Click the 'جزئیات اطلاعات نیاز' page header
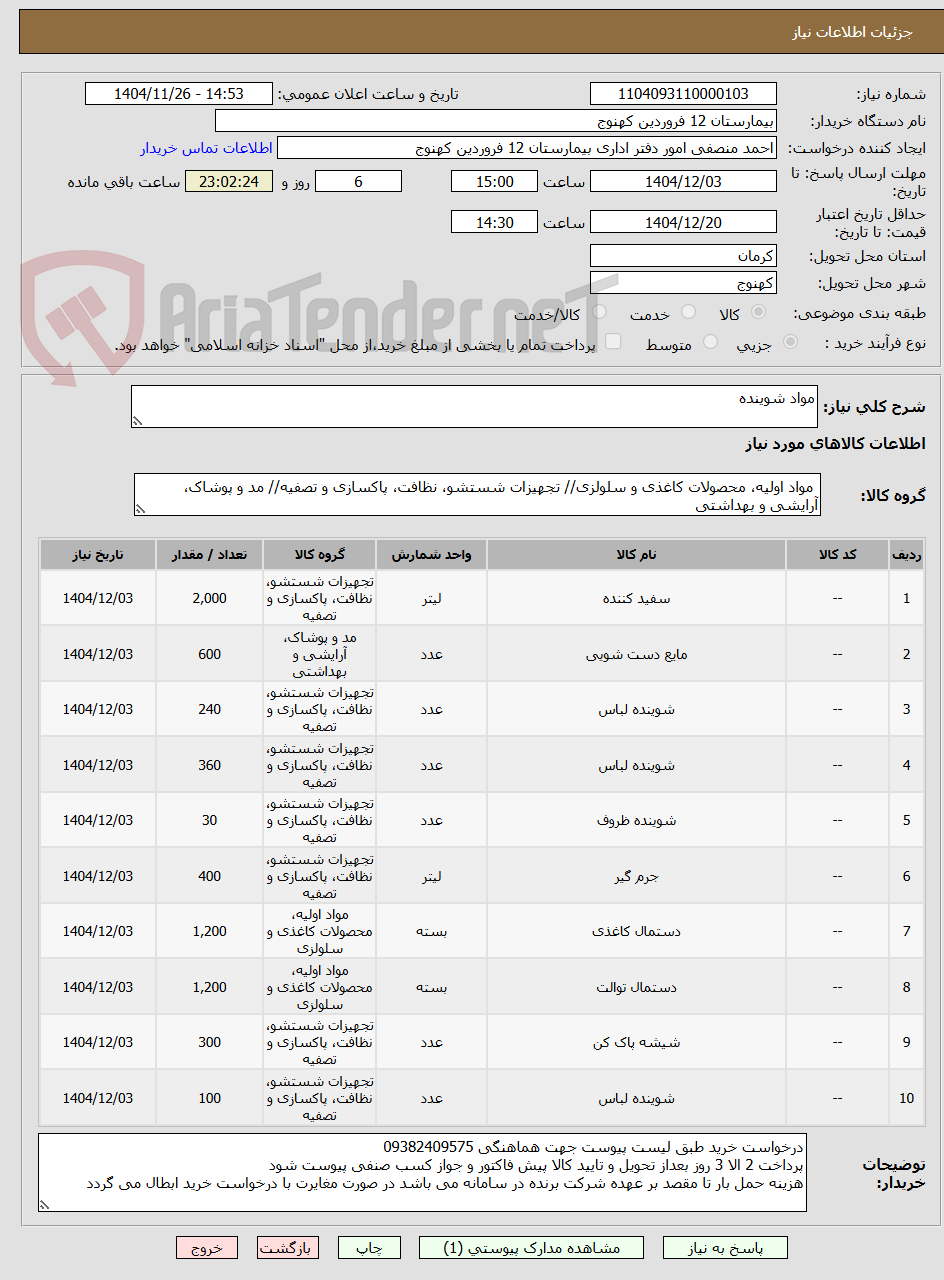Viewport: 944px width, 1280px height. [854, 32]
